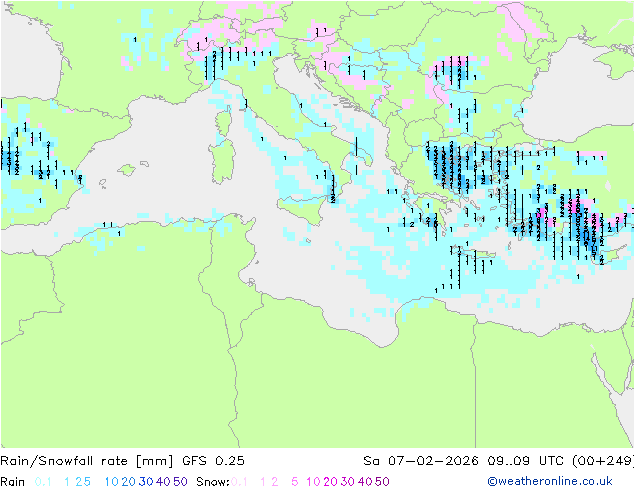Screen dimensions: 634x490
Task: Select the Snow legend value 30
Action: coord(348,482)
